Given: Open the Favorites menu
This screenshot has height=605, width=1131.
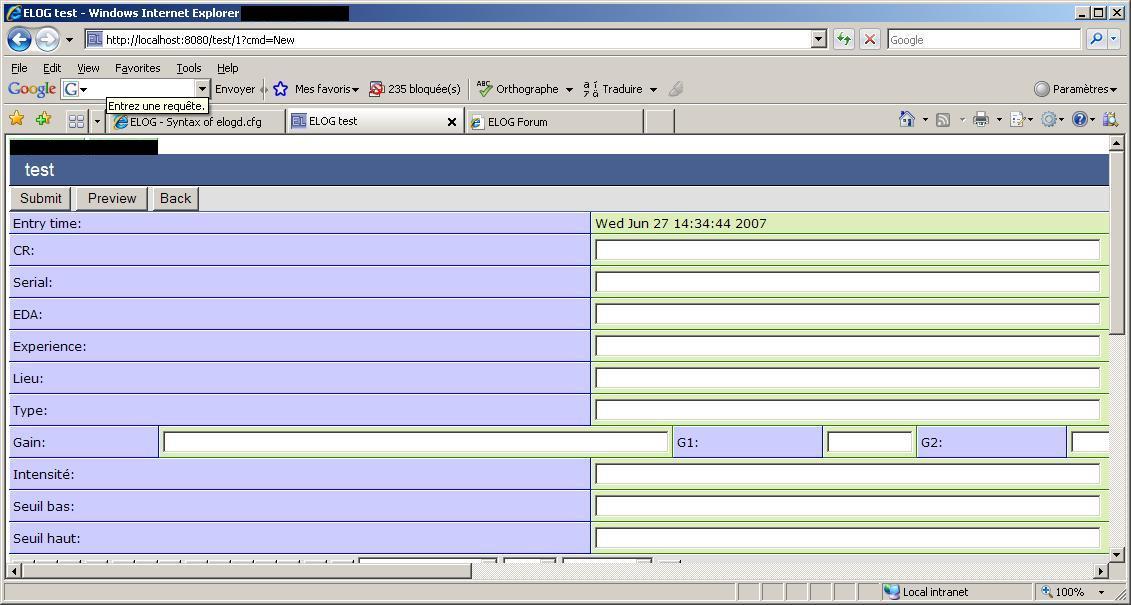Looking at the screenshot, I should click(x=138, y=68).
